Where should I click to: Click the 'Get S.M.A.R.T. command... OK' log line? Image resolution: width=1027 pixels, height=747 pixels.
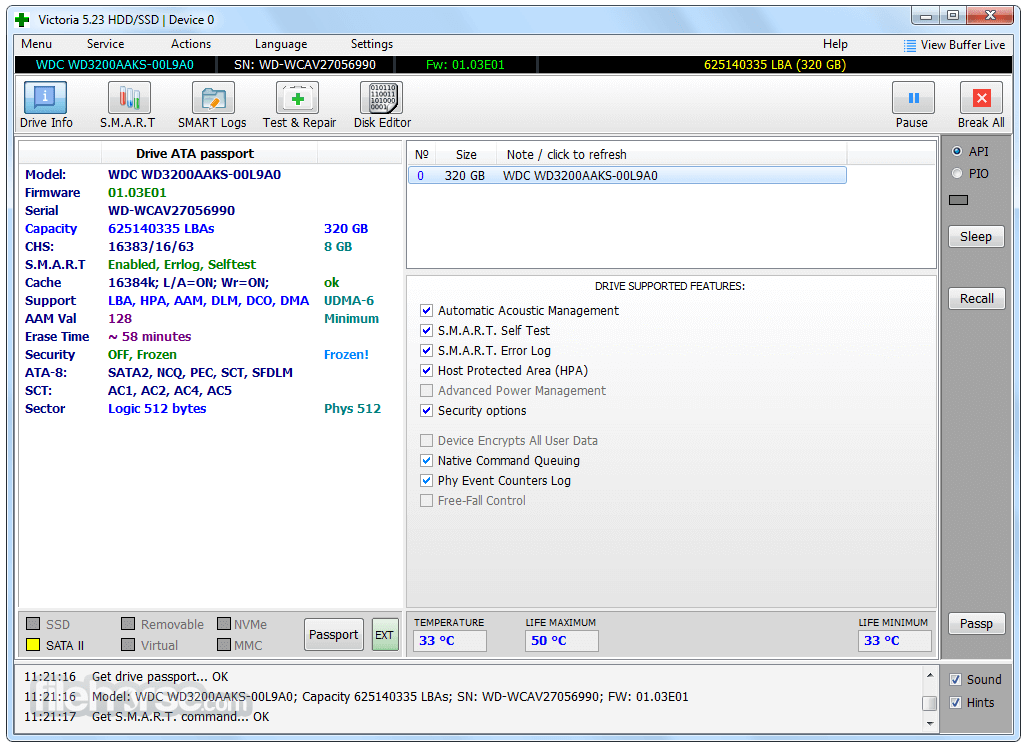pyautogui.click(x=180, y=717)
